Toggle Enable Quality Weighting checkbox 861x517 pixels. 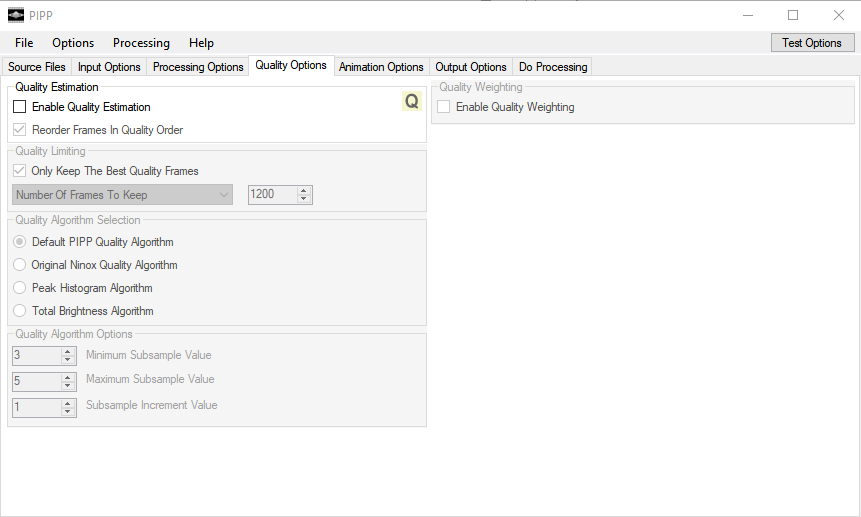pos(444,107)
